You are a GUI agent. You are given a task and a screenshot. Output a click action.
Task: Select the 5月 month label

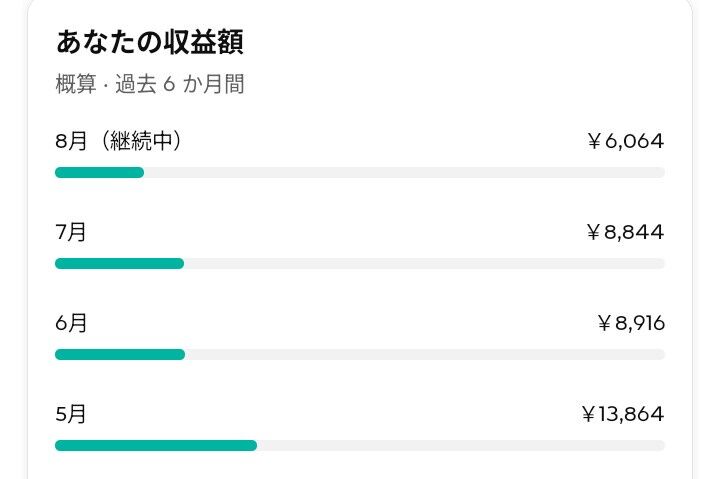(x=71, y=413)
